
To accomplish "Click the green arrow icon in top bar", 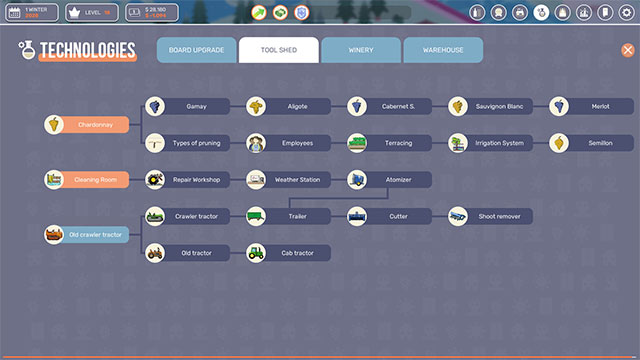I will [259, 13].
